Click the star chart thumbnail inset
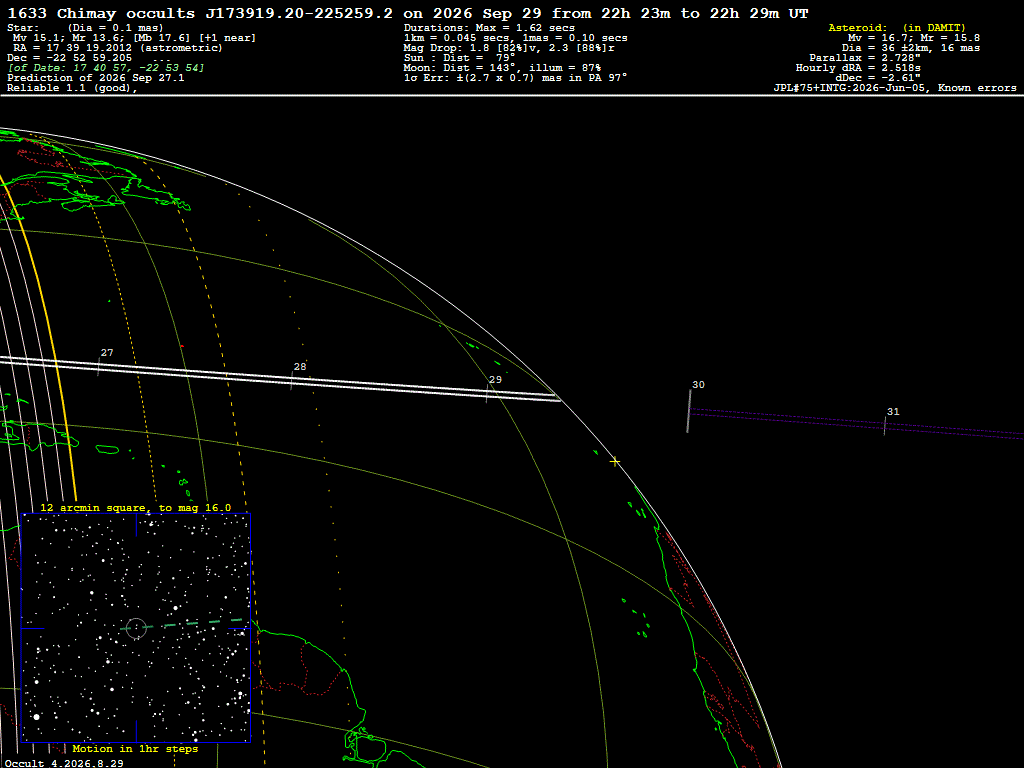The image size is (1024, 768). pyautogui.click(x=136, y=628)
